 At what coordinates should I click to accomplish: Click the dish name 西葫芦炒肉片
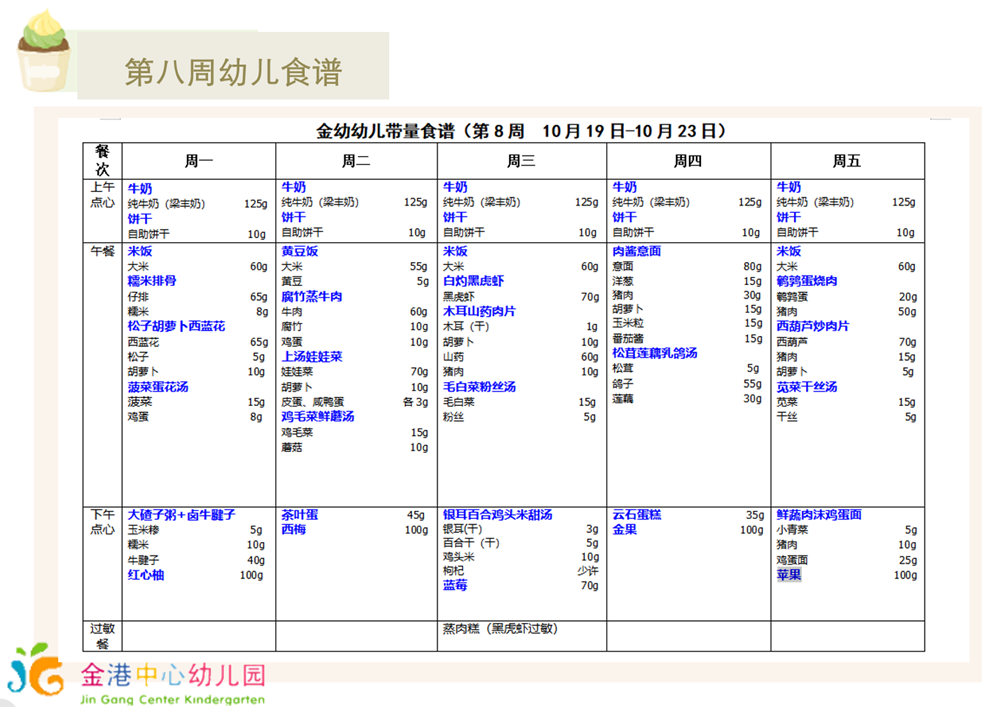point(812,326)
